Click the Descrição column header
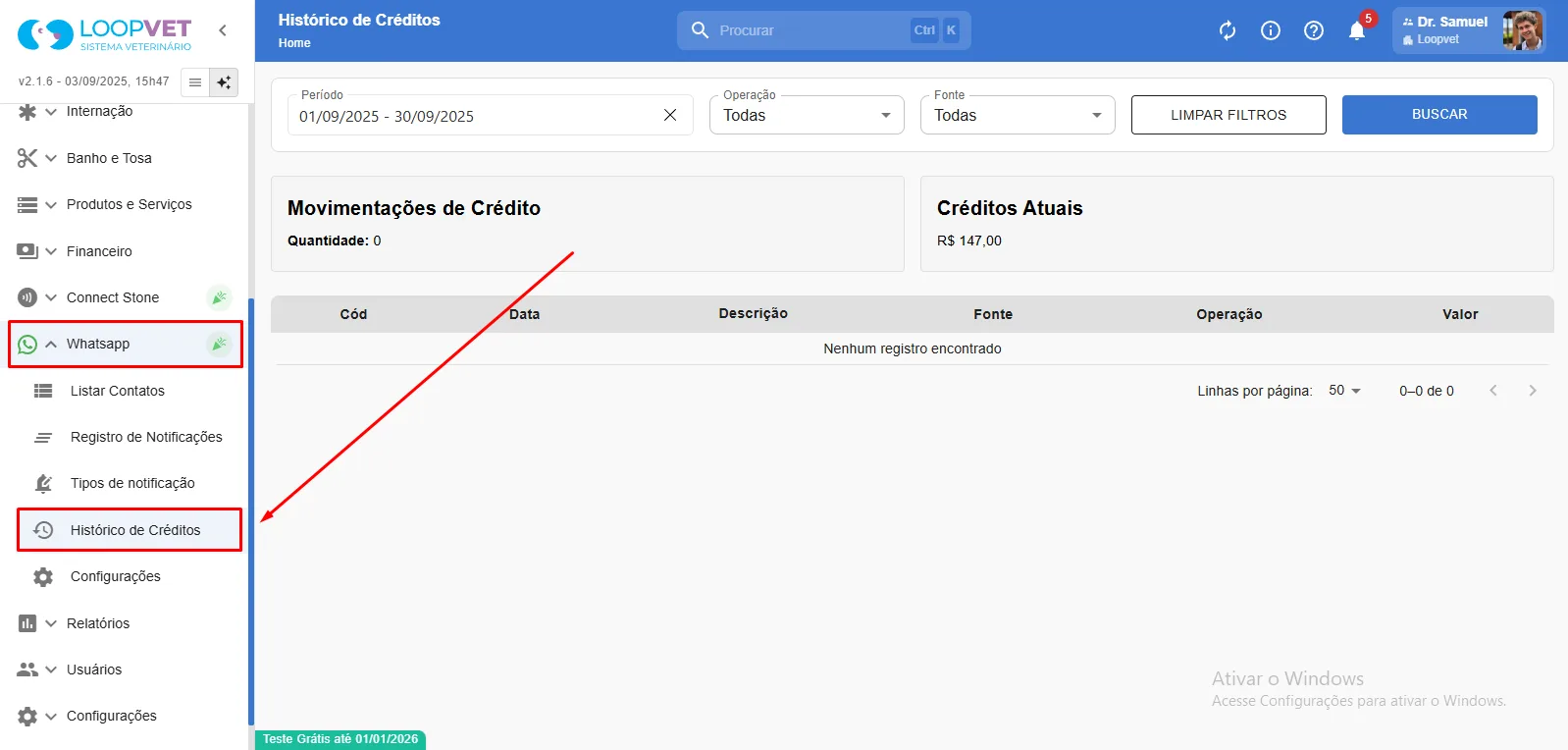This screenshot has width=1568, height=750. coord(753,313)
